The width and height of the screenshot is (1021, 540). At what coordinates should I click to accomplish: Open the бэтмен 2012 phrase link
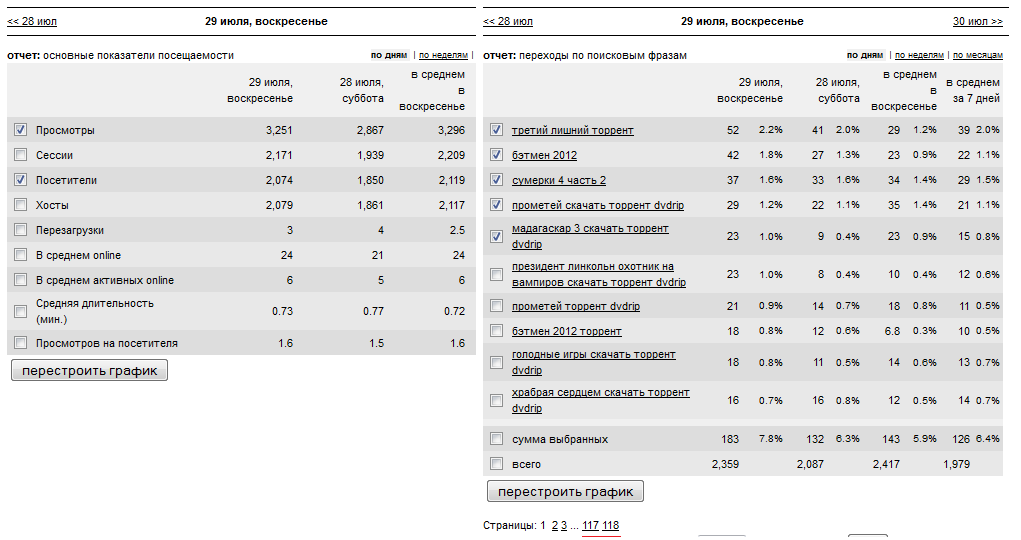(x=544, y=155)
